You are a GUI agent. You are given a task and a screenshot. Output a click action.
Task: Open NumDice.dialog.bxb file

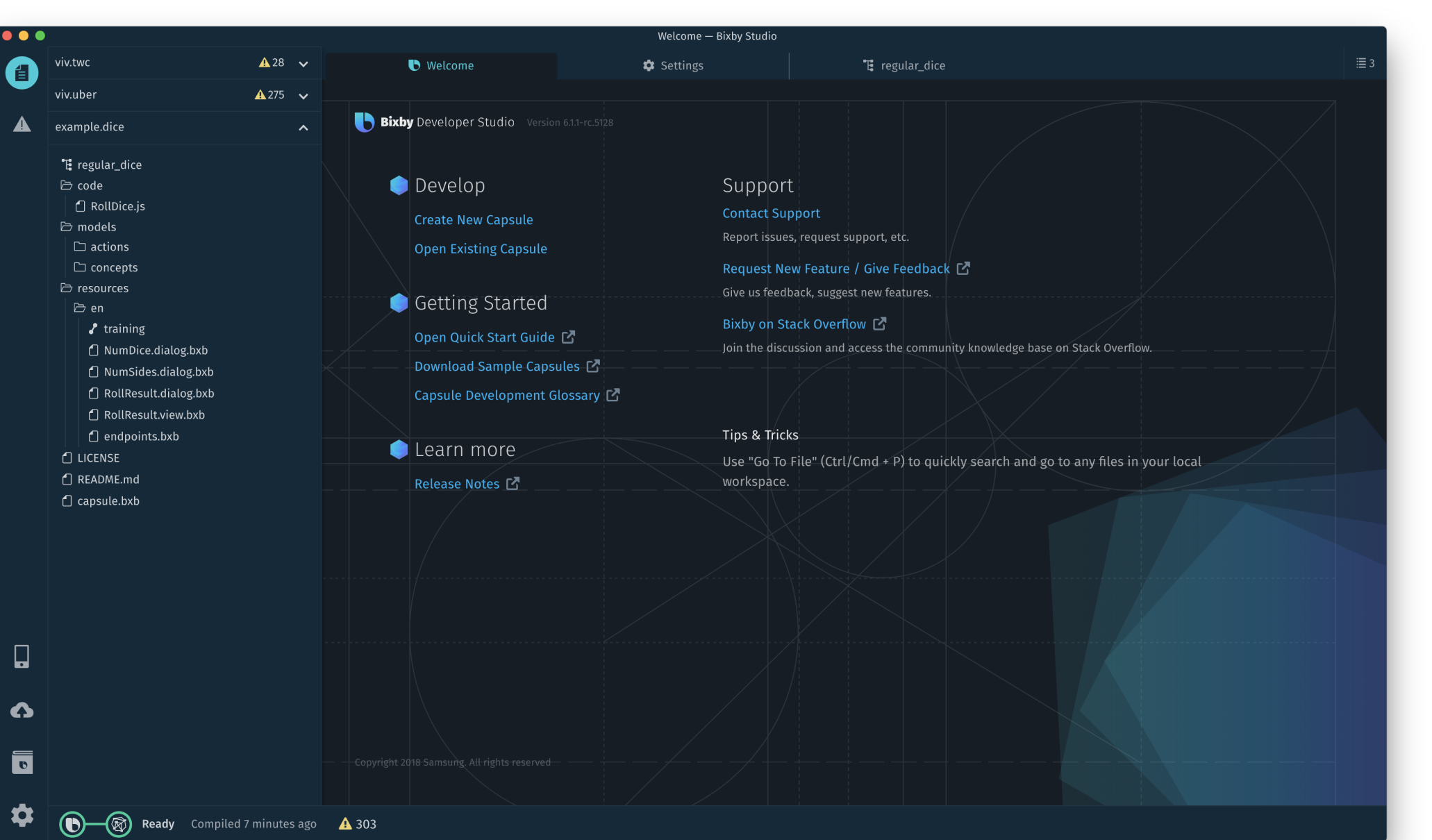(x=149, y=351)
